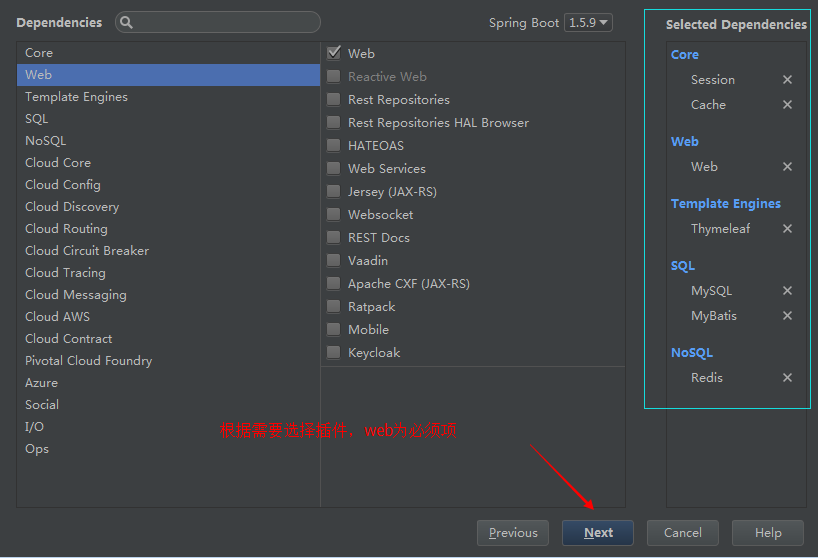
Task: Click the NoSQL heading in Selected Dependencies
Action: (692, 353)
